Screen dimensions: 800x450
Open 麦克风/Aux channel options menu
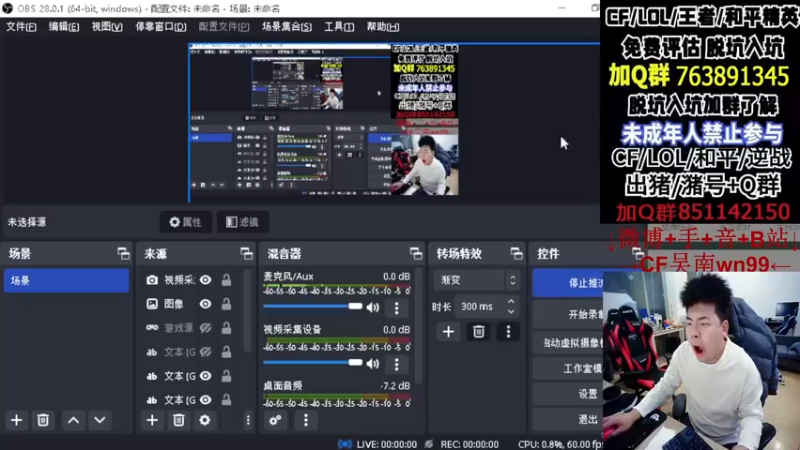tap(396, 308)
